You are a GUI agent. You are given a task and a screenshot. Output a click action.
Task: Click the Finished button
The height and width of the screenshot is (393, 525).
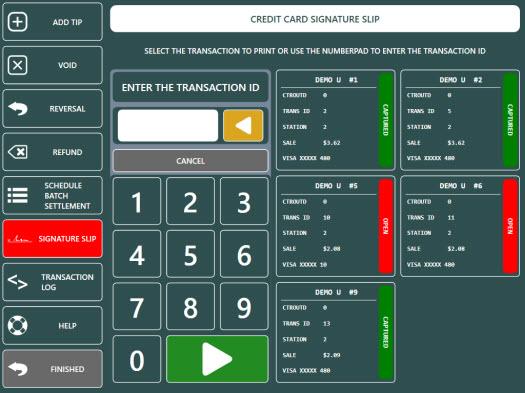point(53,369)
